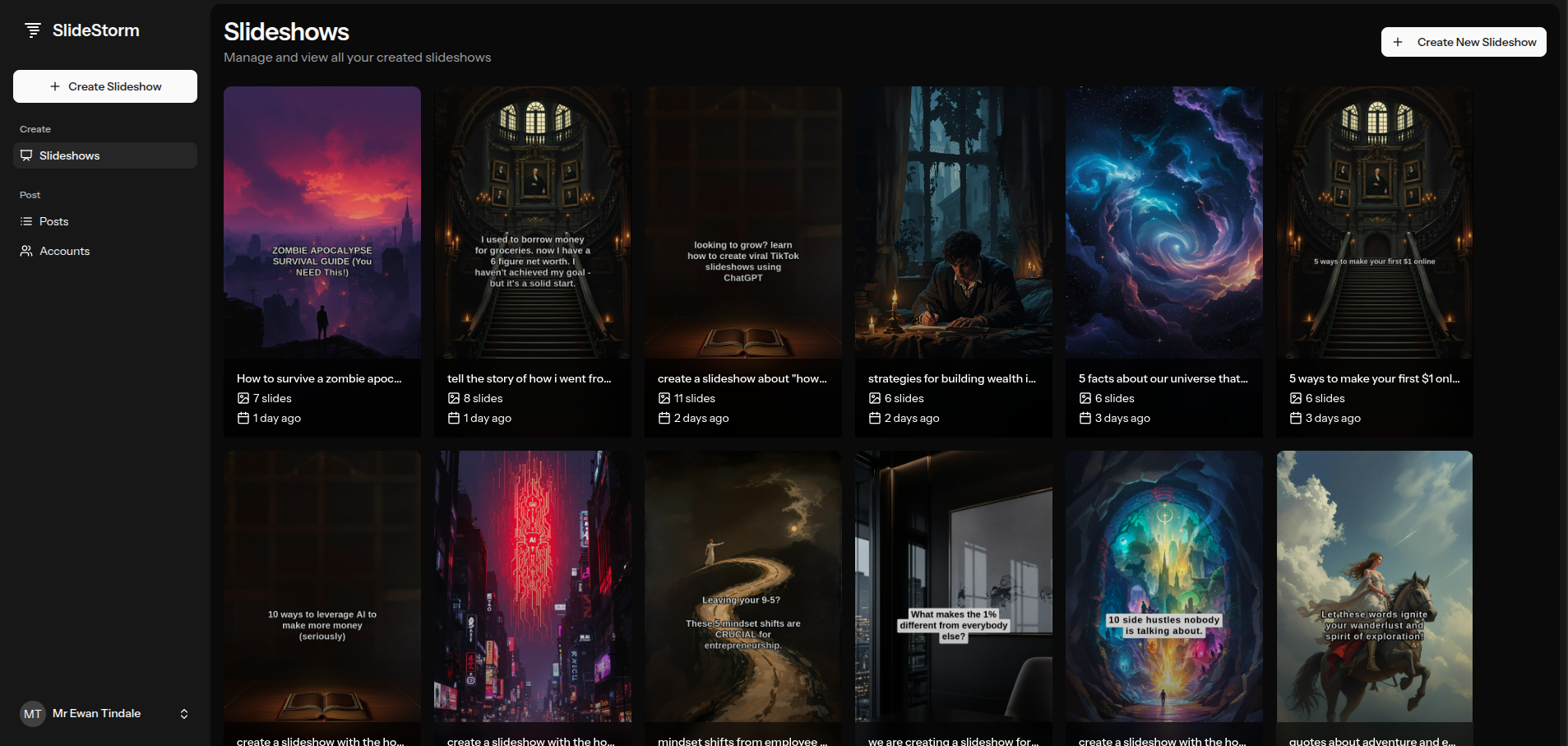Image resolution: width=1568 pixels, height=746 pixels.
Task: Click image icon next to 11 slides
Action: point(664,398)
